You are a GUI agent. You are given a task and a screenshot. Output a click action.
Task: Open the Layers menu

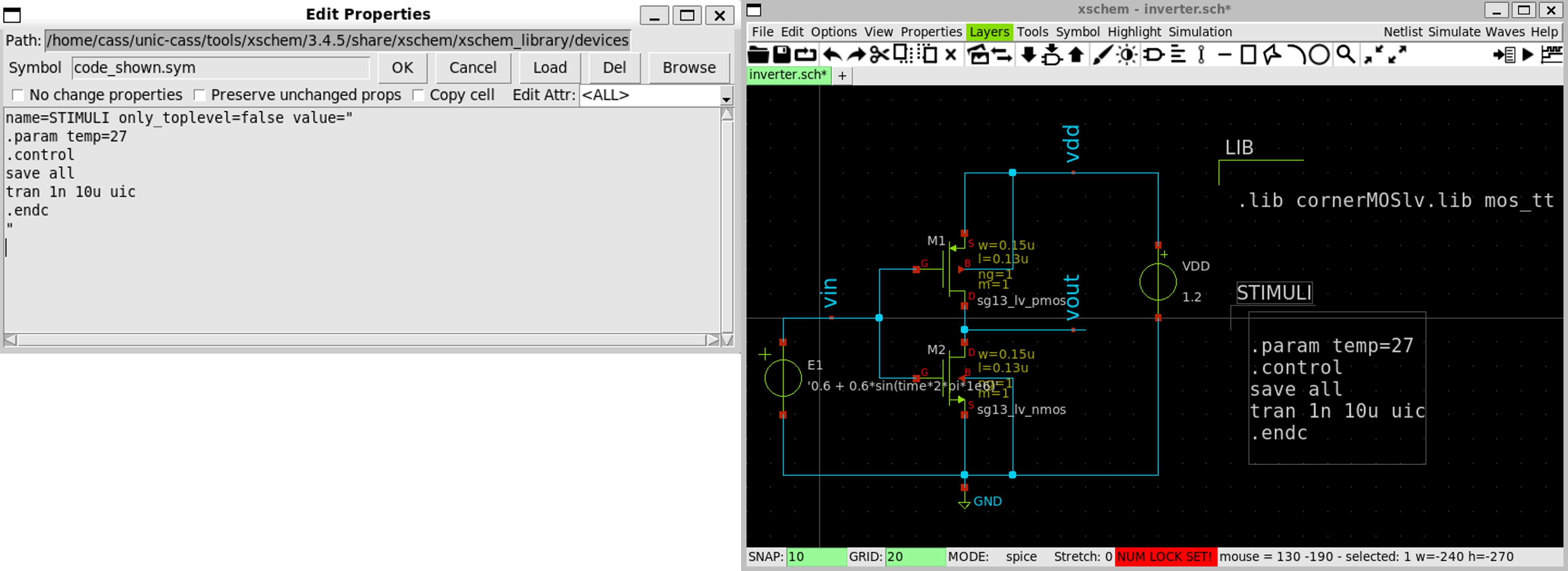point(988,32)
